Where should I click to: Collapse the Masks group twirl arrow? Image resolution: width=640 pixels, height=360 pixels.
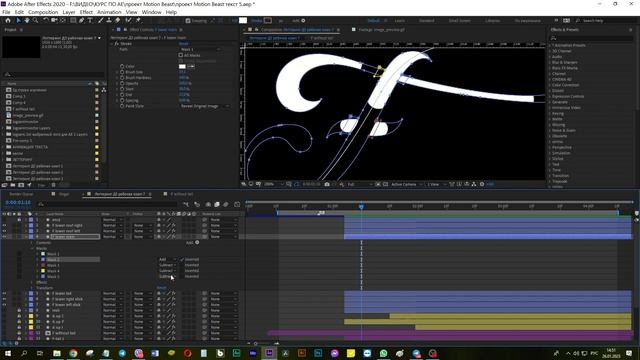coord(32,248)
